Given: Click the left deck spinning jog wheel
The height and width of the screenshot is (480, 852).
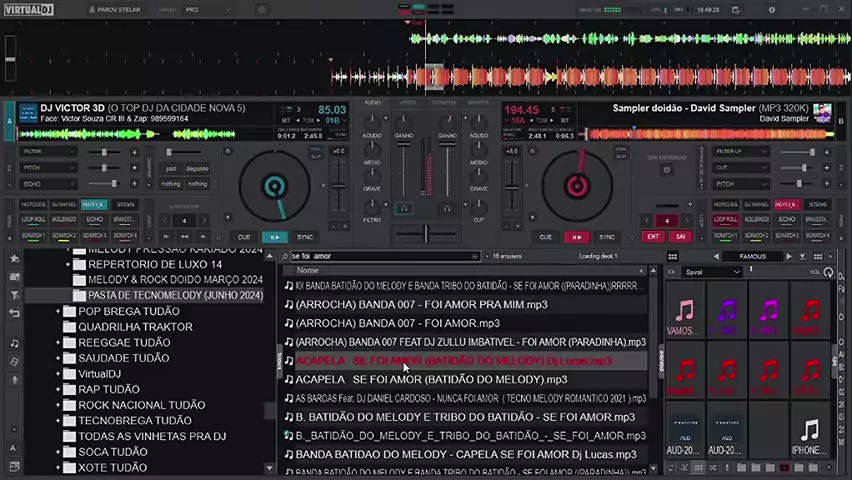Looking at the screenshot, I should [274, 186].
